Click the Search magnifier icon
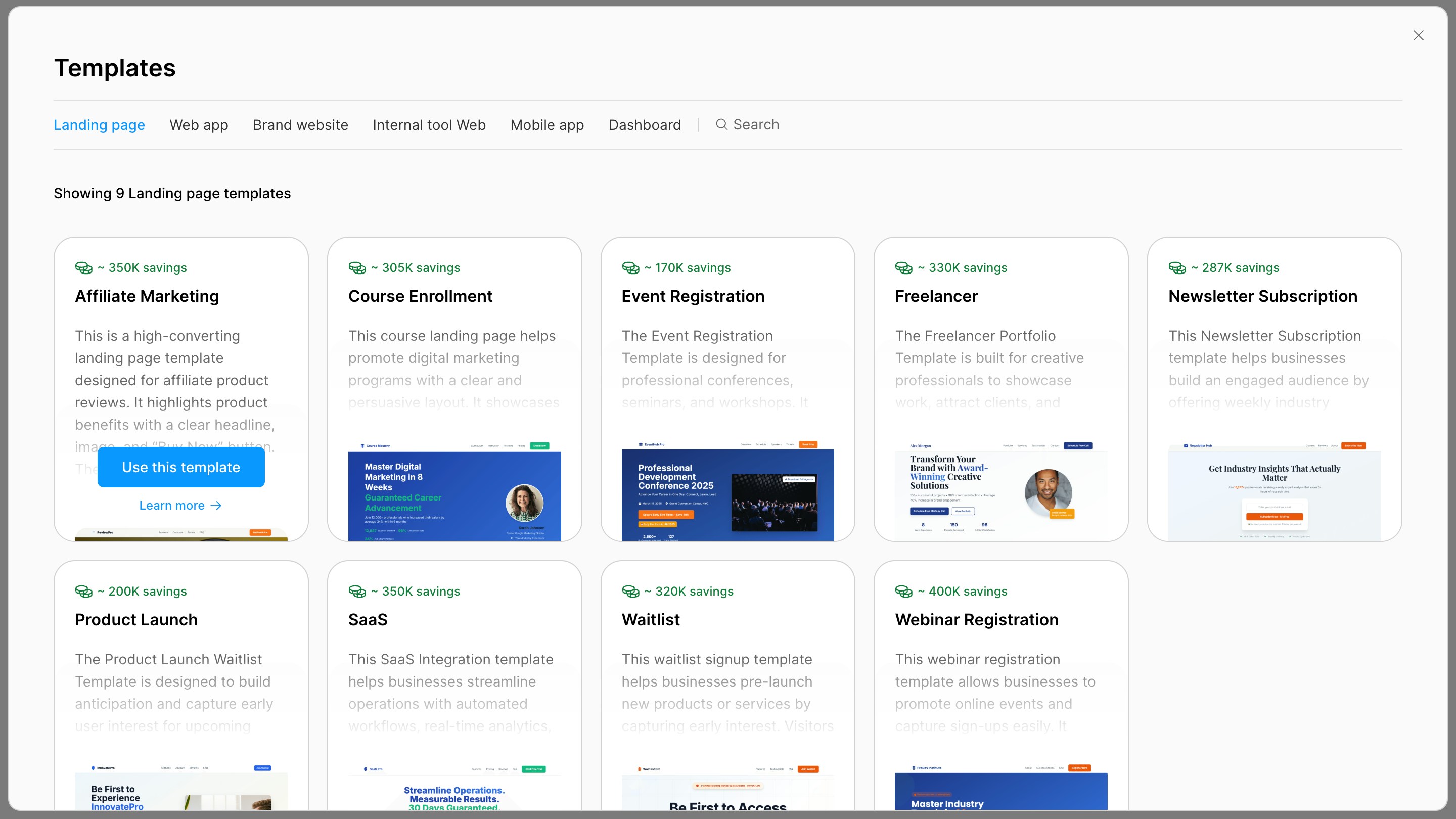The image size is (1456, 819). pos(722,124)
